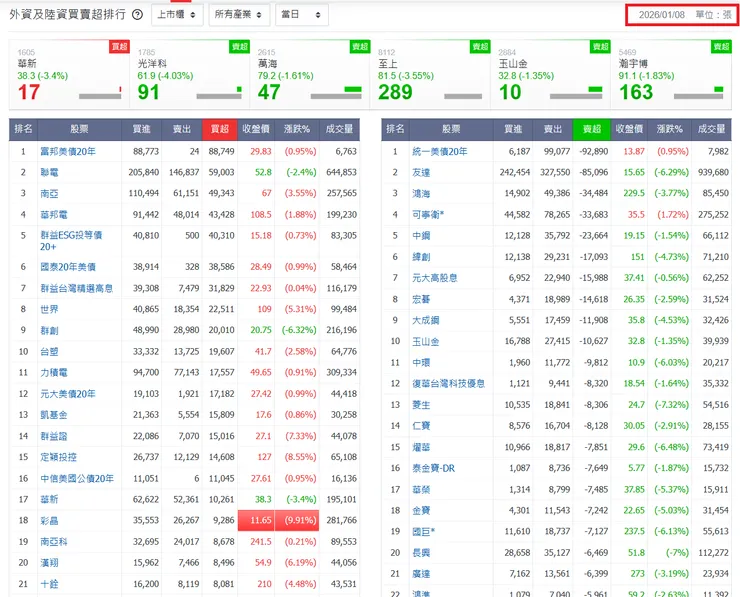Open stock link 統一美債20年
The width and height of the screenshot is (740, 597).
point(440,151)
